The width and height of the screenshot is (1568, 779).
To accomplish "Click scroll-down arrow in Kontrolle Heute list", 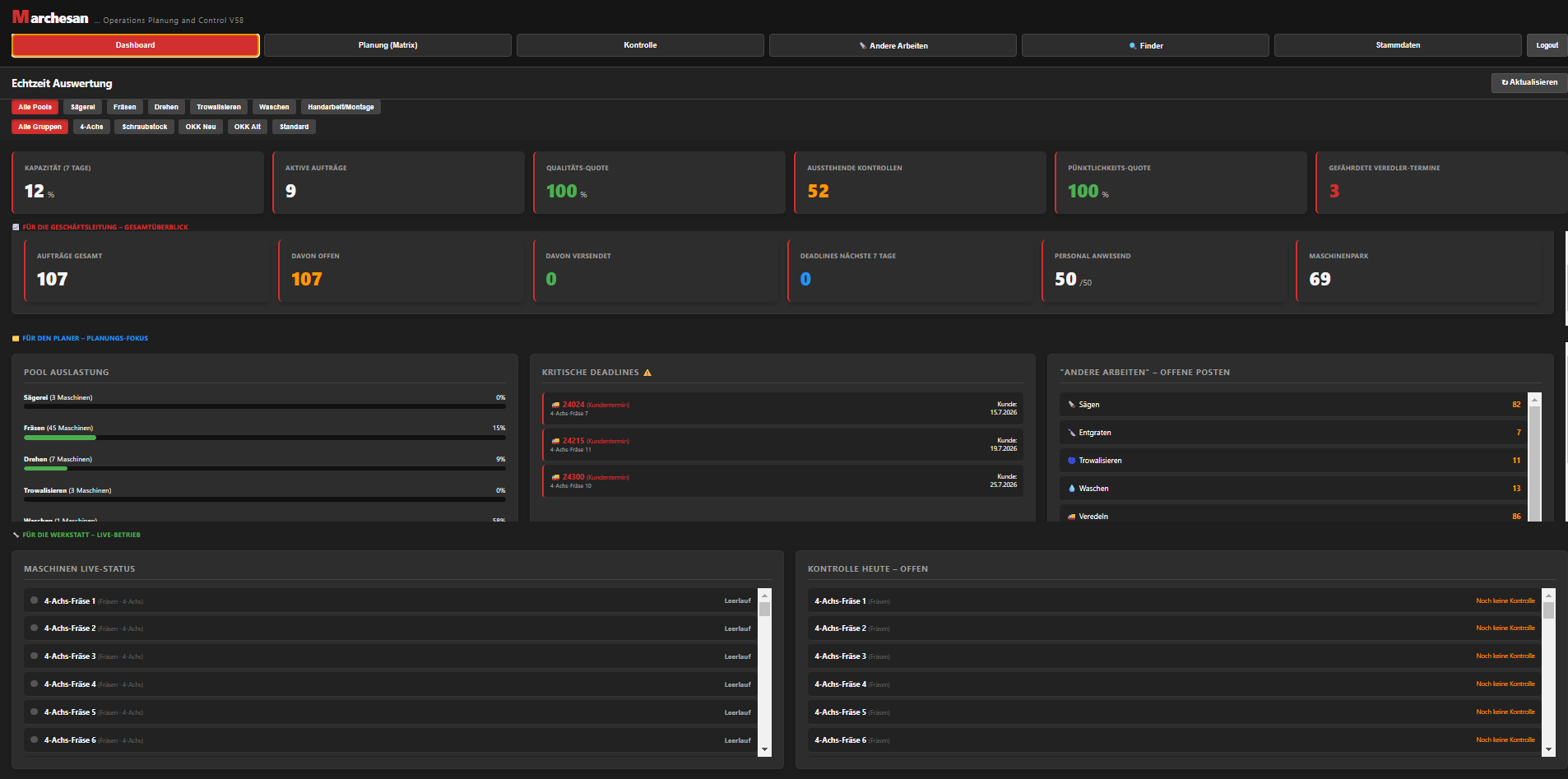I will [1549, 749].
